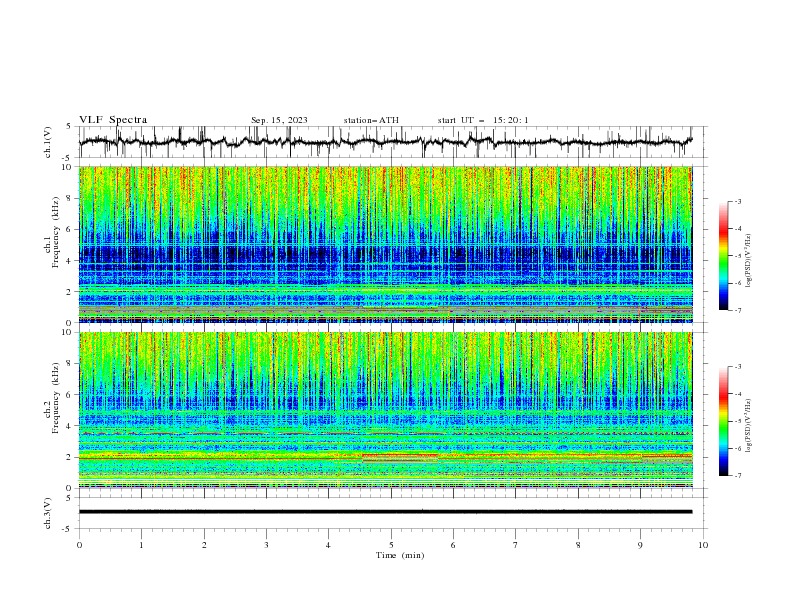Click the 'start UT = 15:20:1' text
This screenshot has height=612, width=792.
(483, 120)
